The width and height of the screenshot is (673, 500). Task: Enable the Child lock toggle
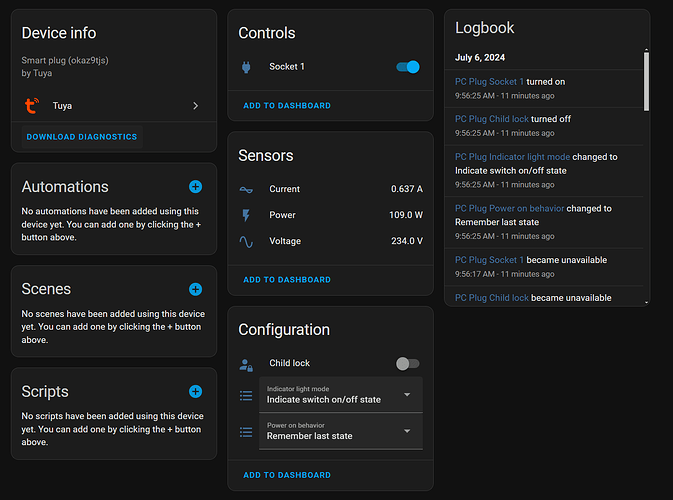(x=407, y=364)
